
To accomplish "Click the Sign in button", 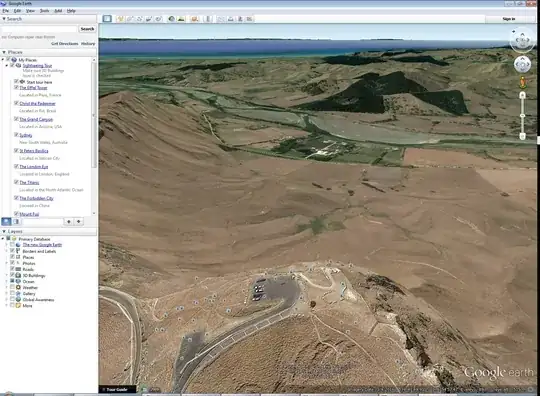I will click(x=509, y=19).
